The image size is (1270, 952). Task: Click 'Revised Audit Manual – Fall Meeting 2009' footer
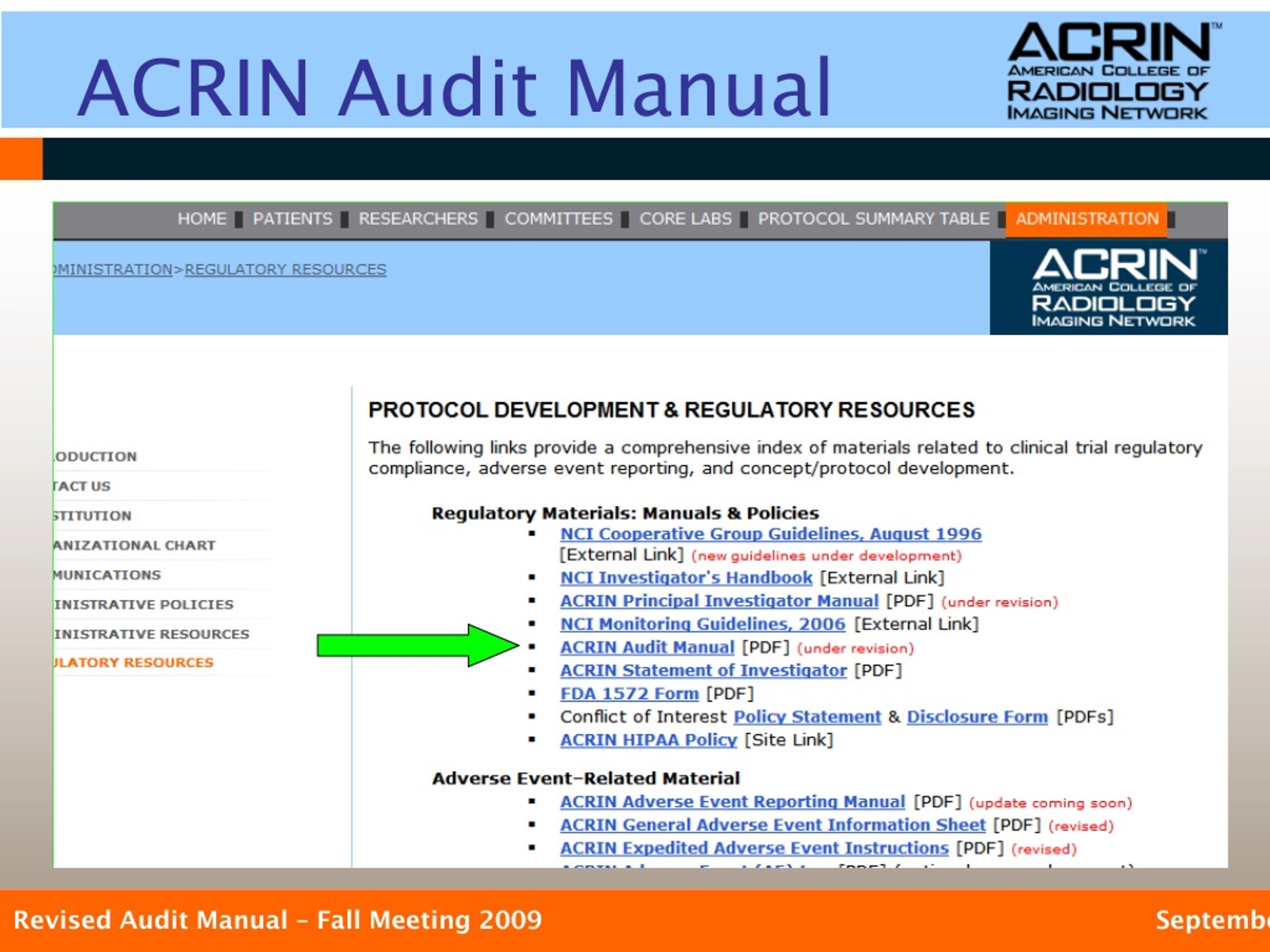point(277,919)
